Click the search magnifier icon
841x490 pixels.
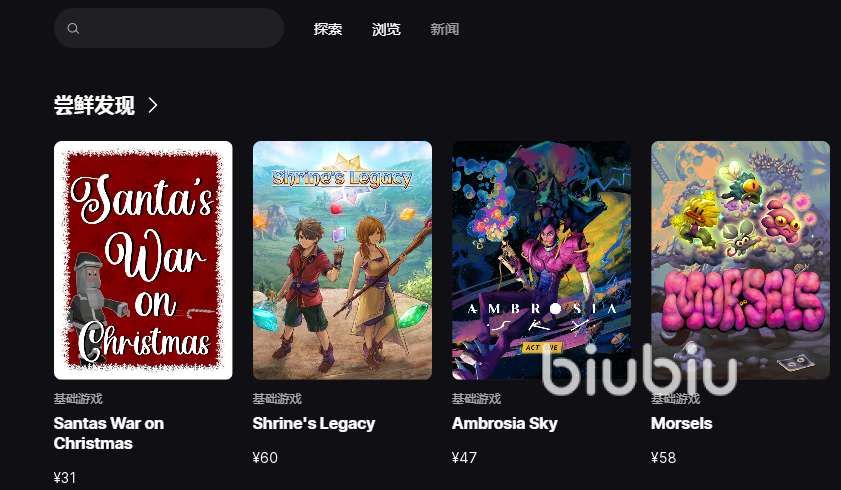[73, 28]
